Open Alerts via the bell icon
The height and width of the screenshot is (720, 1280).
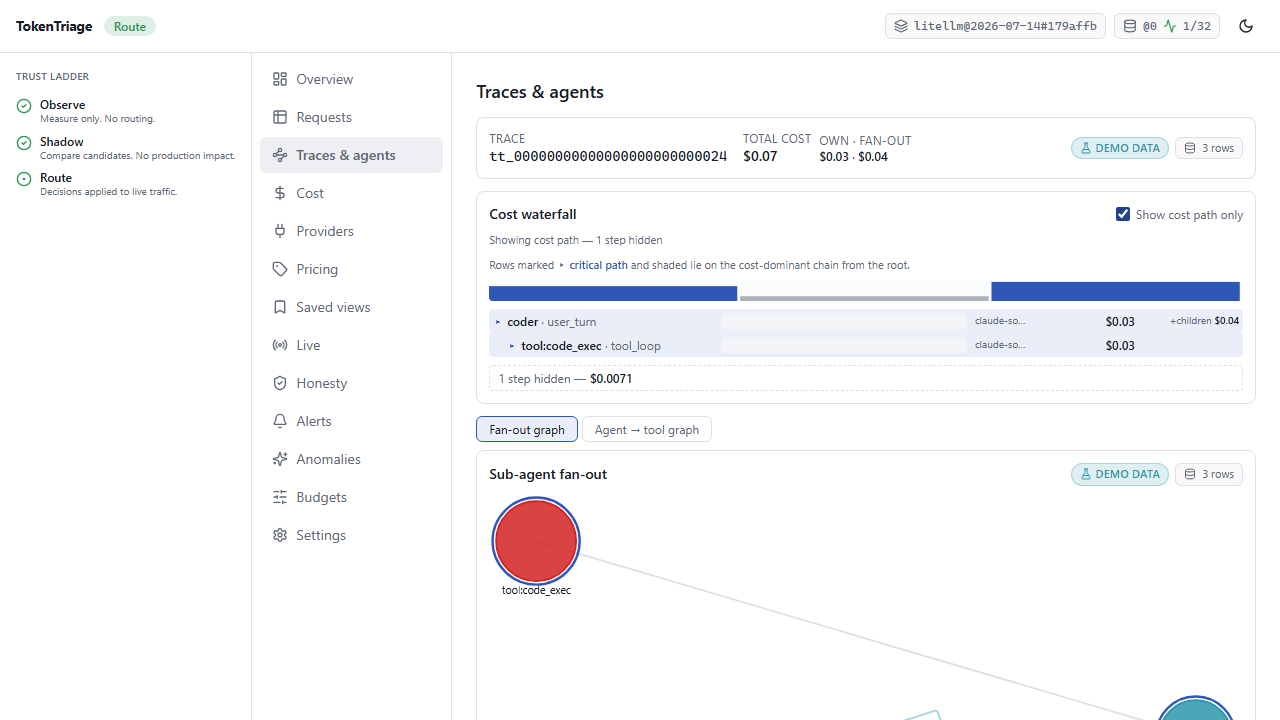point(280,421)
